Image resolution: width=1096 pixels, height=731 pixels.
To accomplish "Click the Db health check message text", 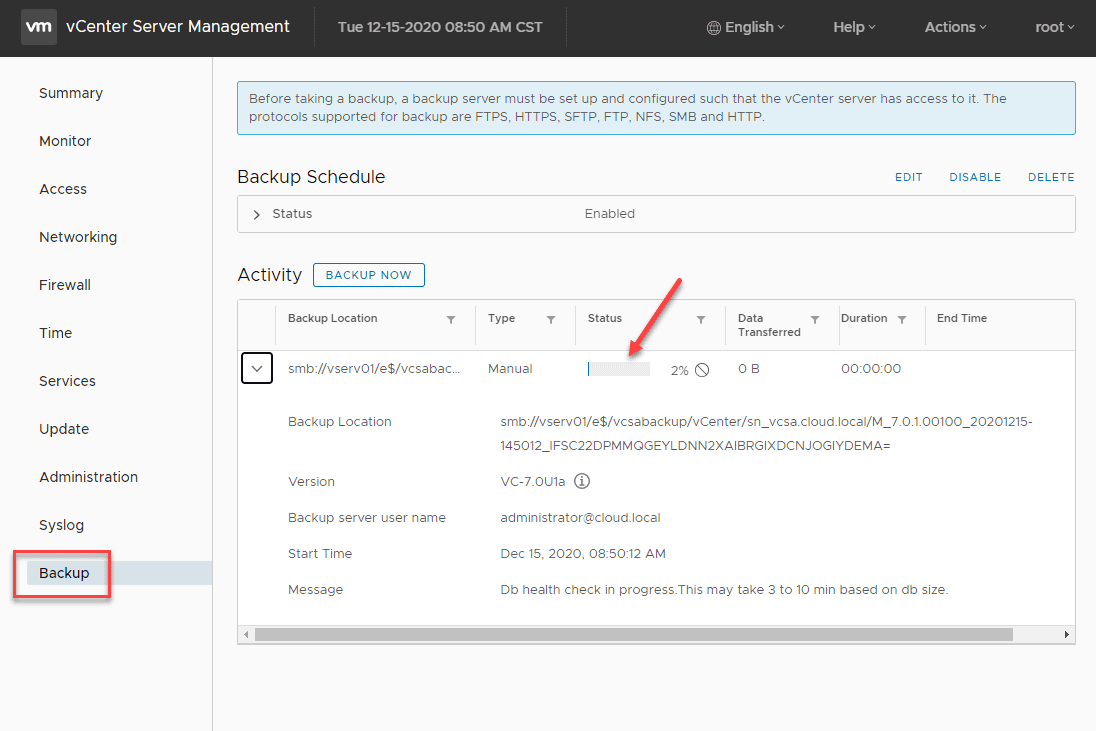I will [724, 590].
